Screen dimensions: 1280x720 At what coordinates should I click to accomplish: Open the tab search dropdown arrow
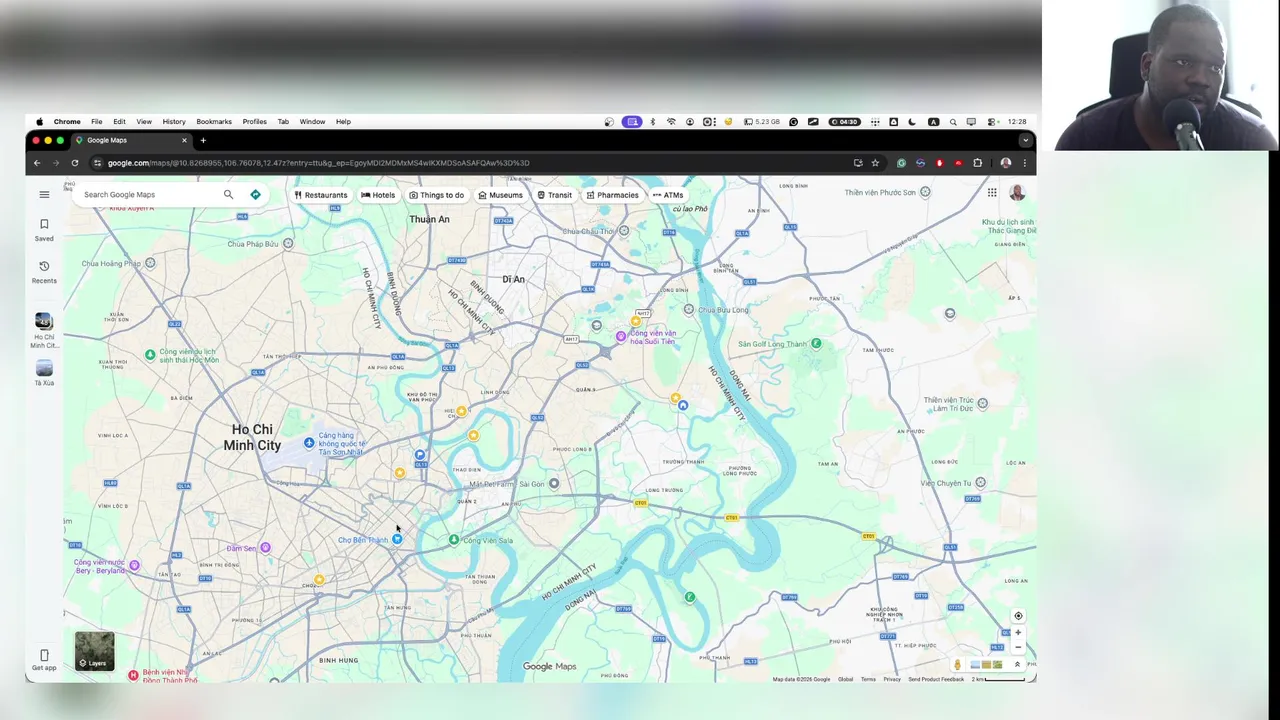point(1025,140)
